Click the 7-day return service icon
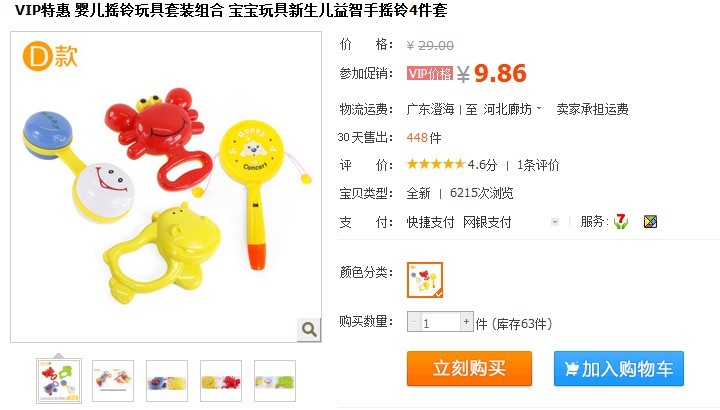Screen dimensions: 720x410 [621, 222]
